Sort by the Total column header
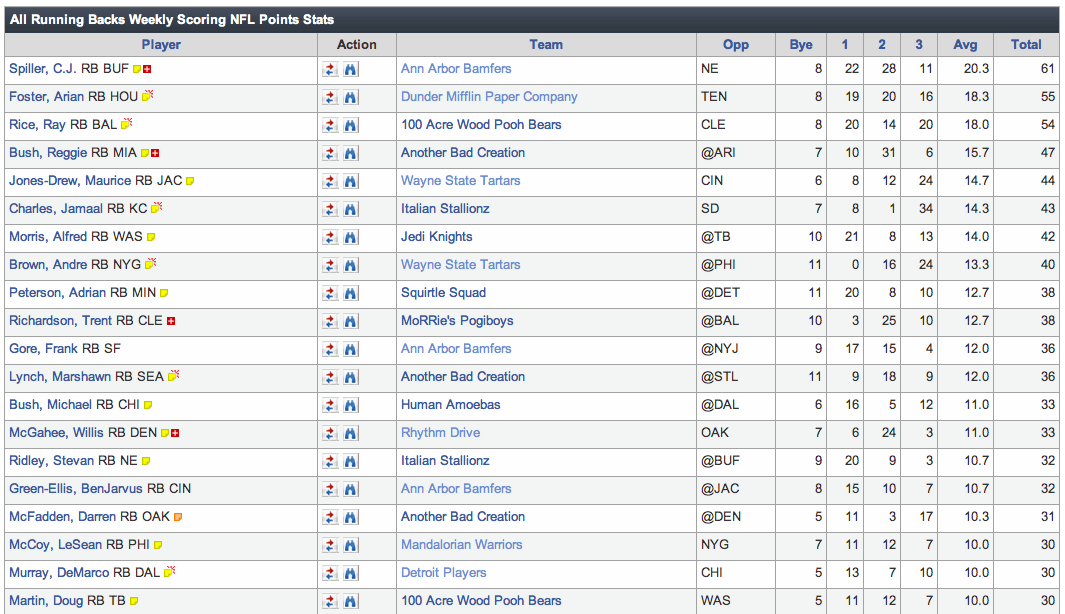This screenshot has height=614, width=1065. tap(1026, 44)
